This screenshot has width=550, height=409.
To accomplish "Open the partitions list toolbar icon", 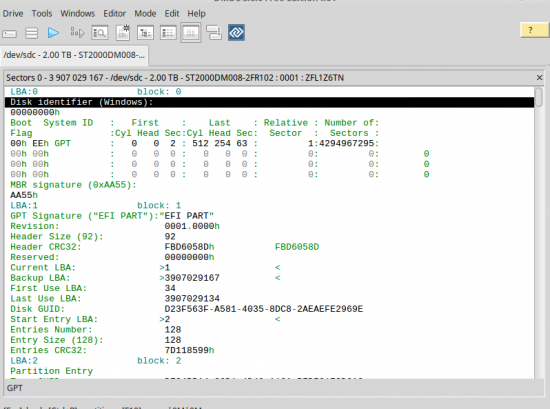I will coord(32,33).
